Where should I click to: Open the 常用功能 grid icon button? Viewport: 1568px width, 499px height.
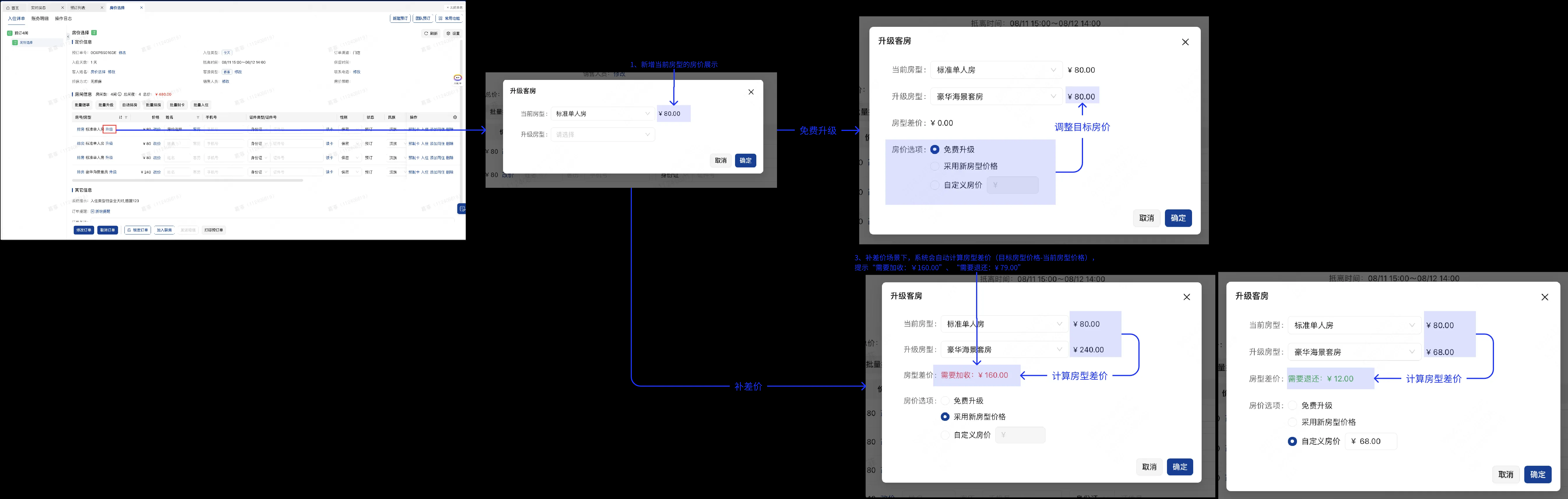point(449,18)
